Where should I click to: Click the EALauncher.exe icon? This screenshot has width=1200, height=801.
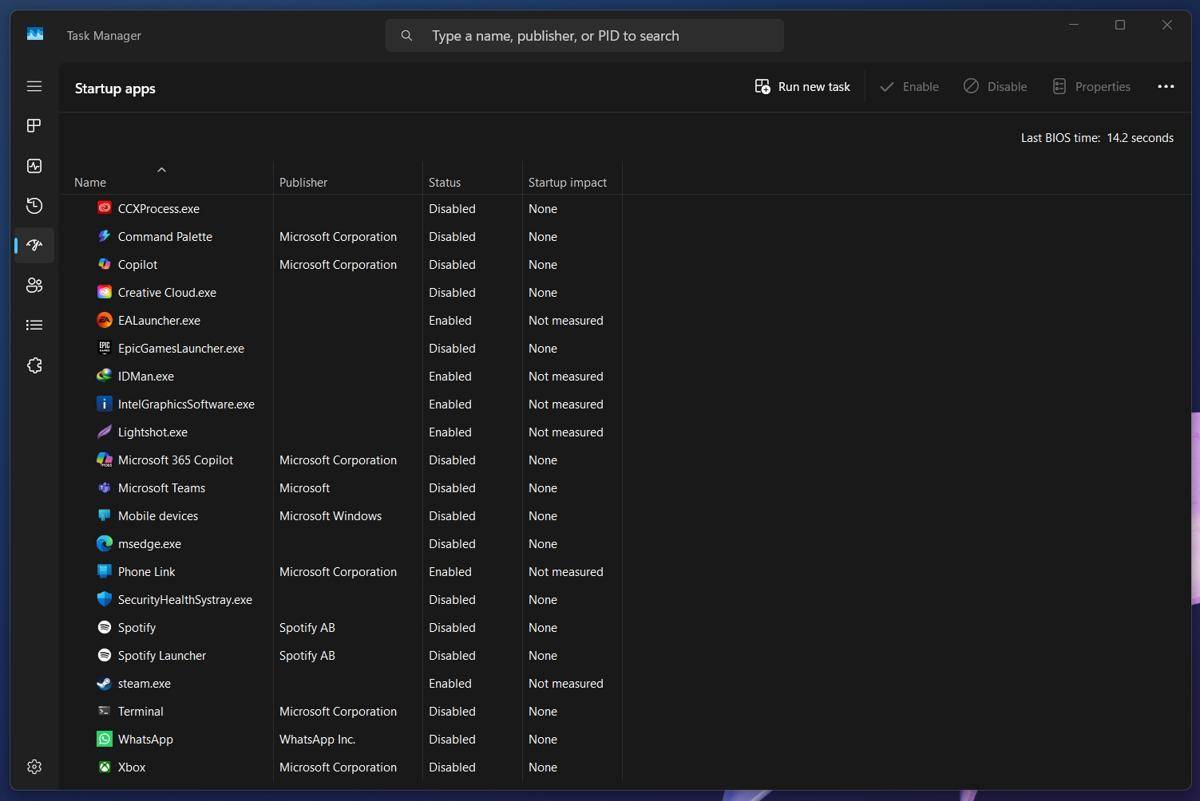[104, 320]
